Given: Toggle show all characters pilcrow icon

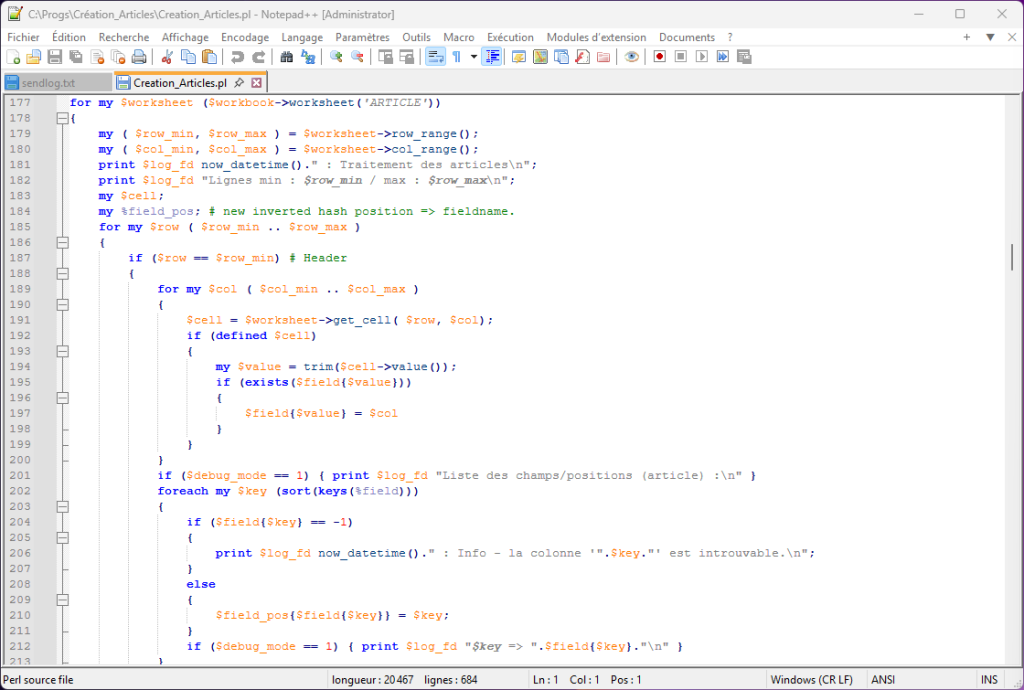Looking at the screenshot, I should point(456,57).
